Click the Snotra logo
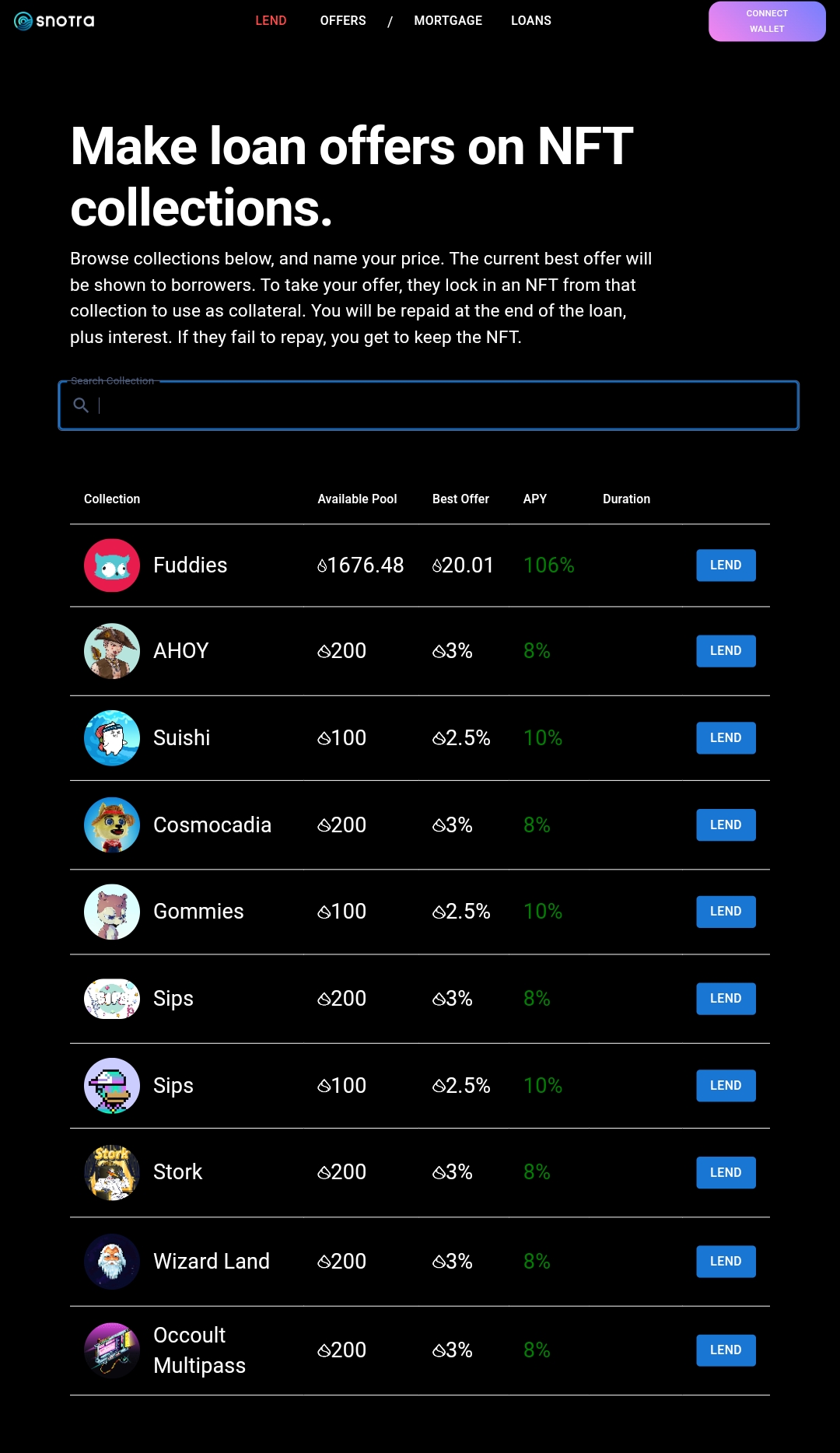This screenshot has height=1453, width=840. pos(52,20)
